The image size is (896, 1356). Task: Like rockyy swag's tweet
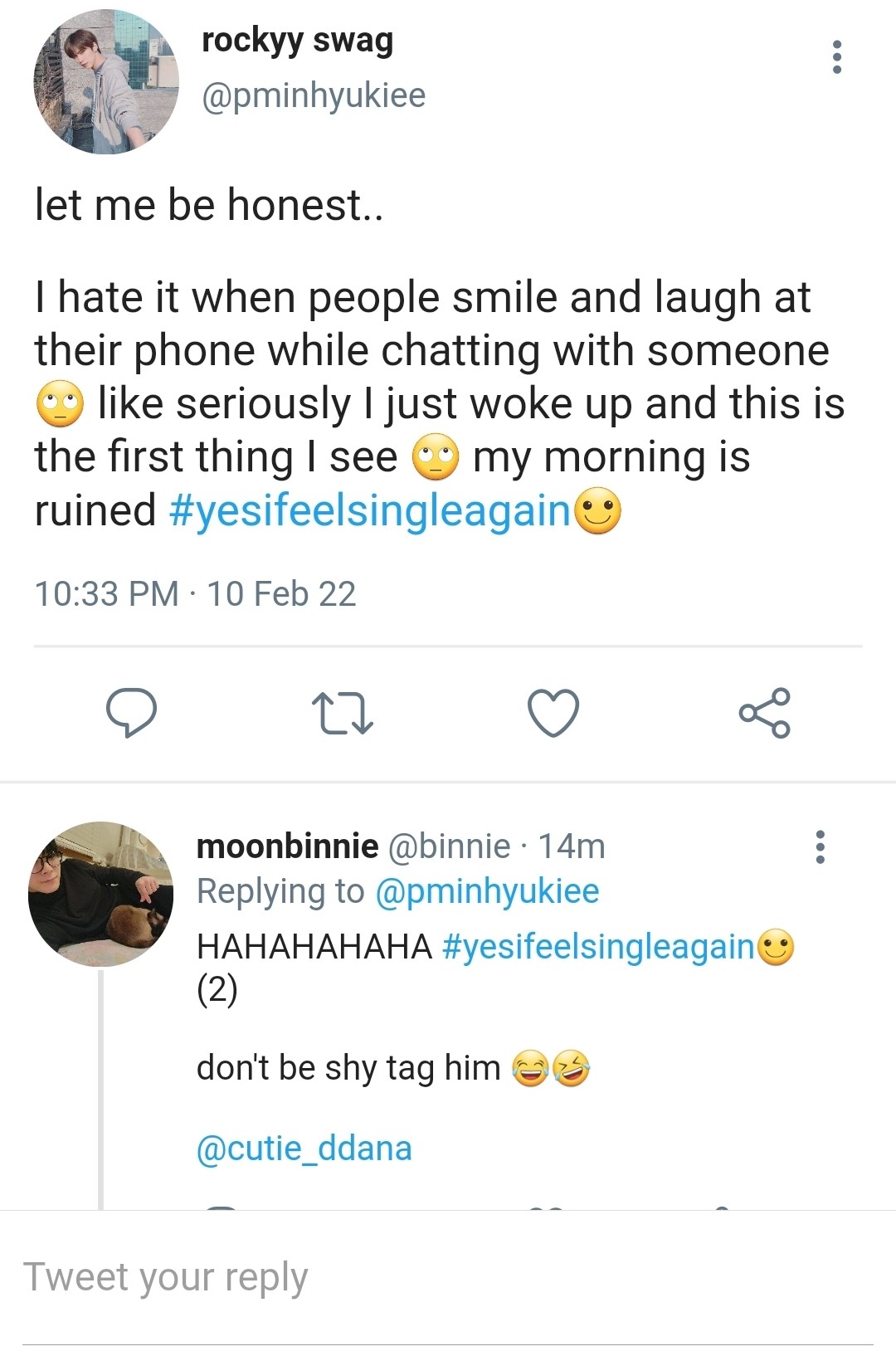553,713
